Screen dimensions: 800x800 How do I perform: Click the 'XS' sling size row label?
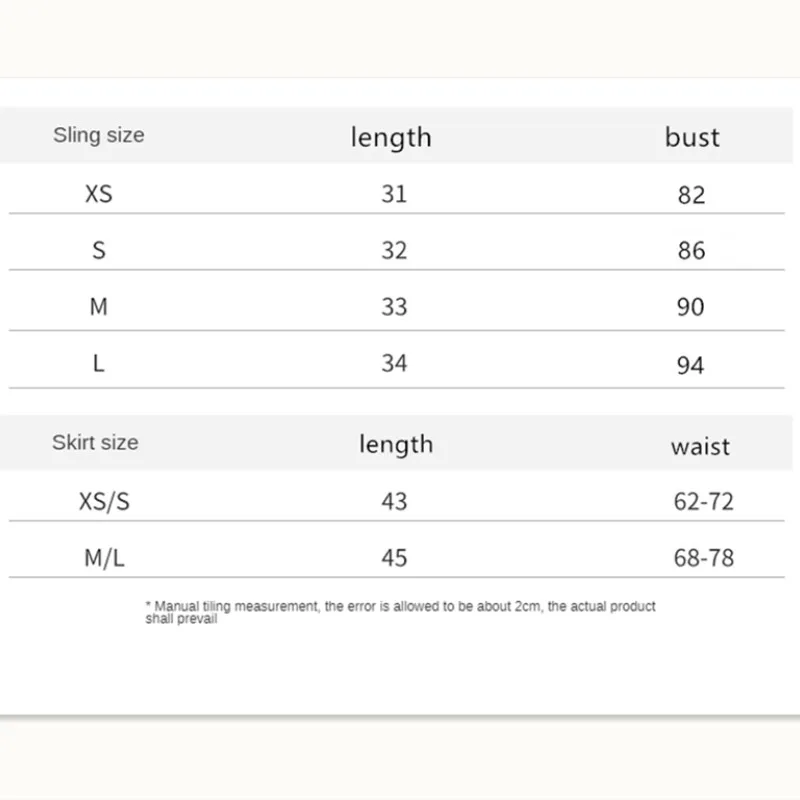[98, 194]
